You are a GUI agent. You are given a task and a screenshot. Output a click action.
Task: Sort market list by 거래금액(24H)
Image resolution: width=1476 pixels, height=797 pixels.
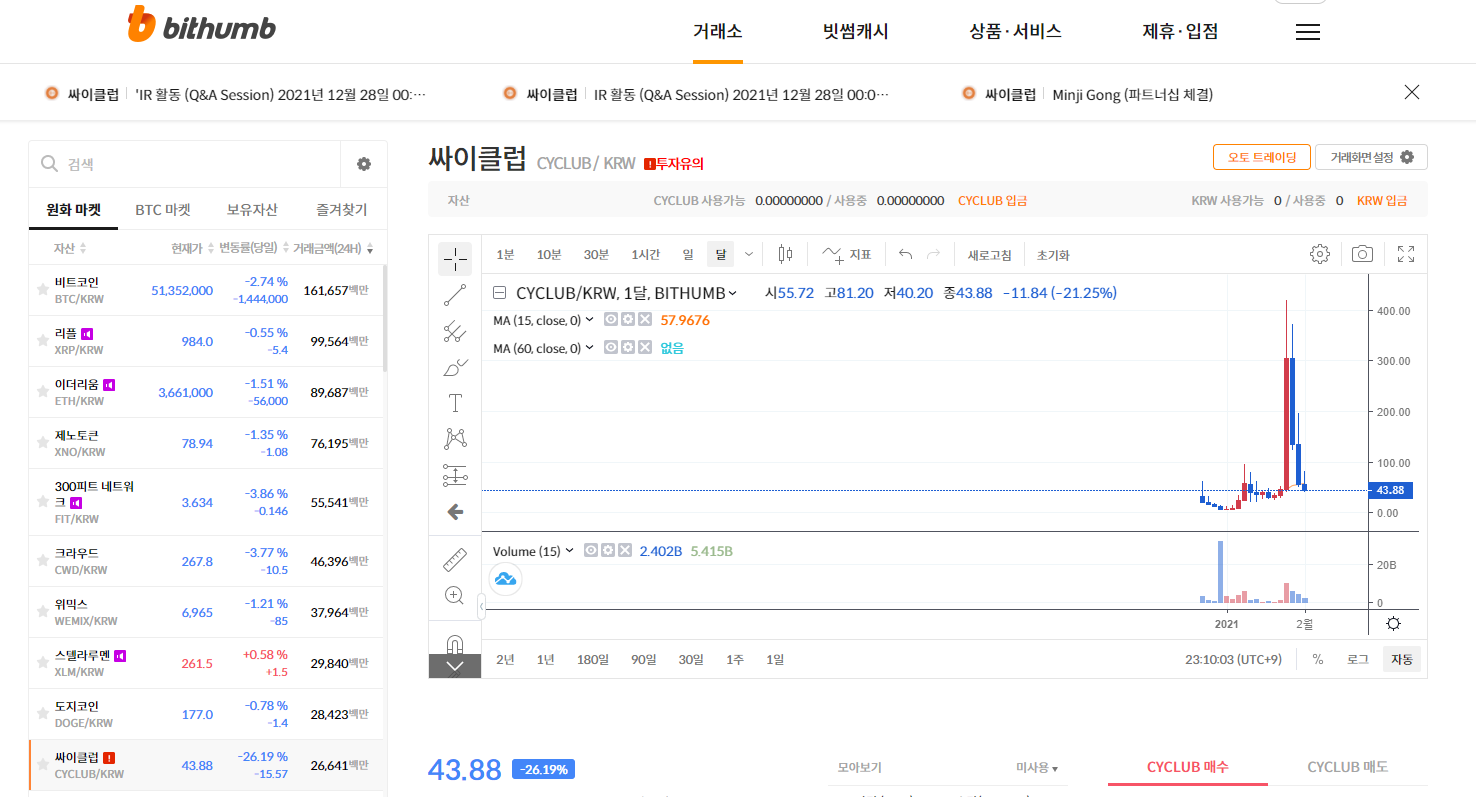click(333, 248)
